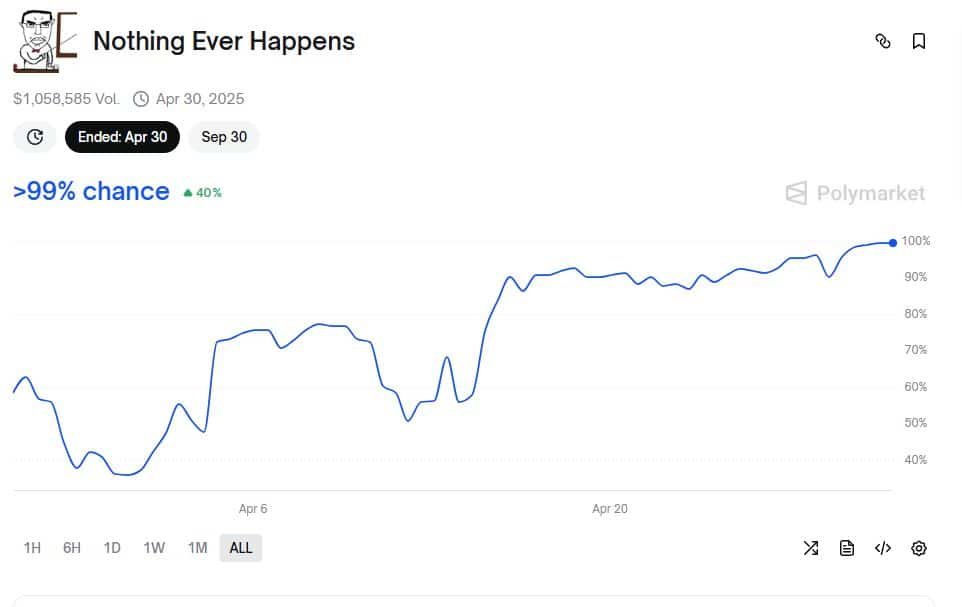This screenshot has width=962, height=607.
Task: Select the Ended: Apr 30 pill
Action: (123, 137)
